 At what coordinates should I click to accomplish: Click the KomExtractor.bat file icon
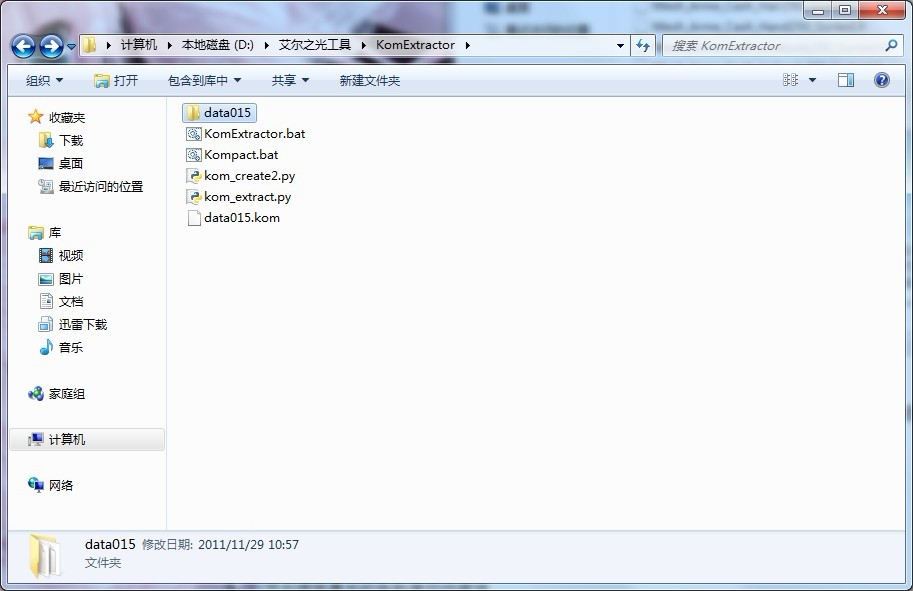193,134
